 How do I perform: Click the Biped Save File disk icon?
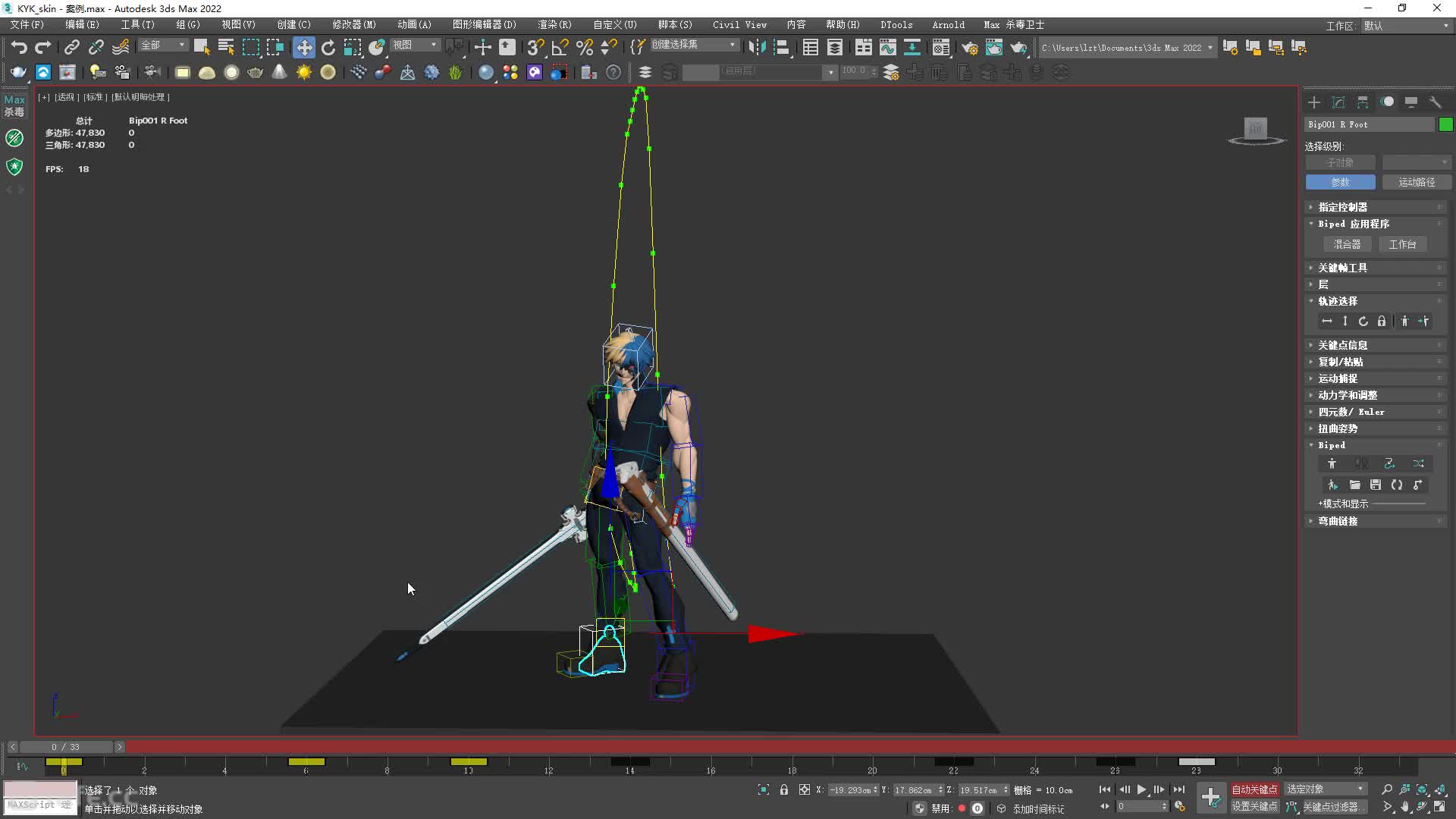point(1376,485)
